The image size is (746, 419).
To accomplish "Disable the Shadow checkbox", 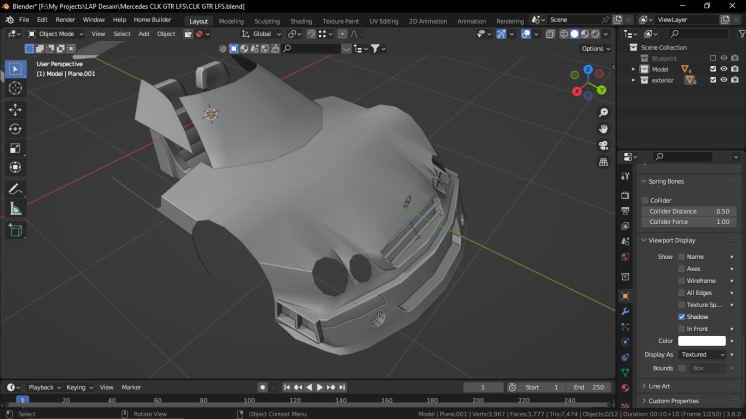I will pos(681,317).
